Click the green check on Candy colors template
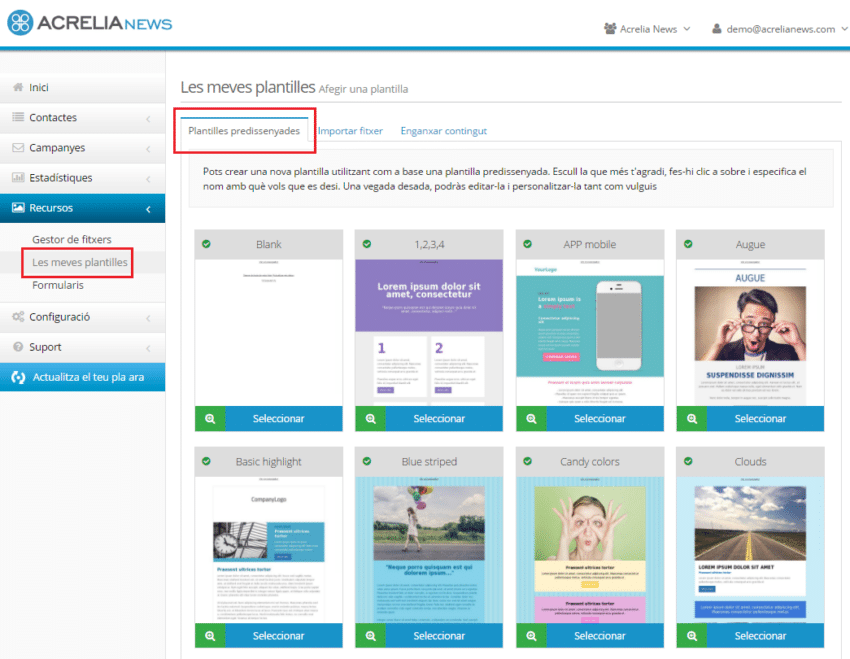 [527, 461]
